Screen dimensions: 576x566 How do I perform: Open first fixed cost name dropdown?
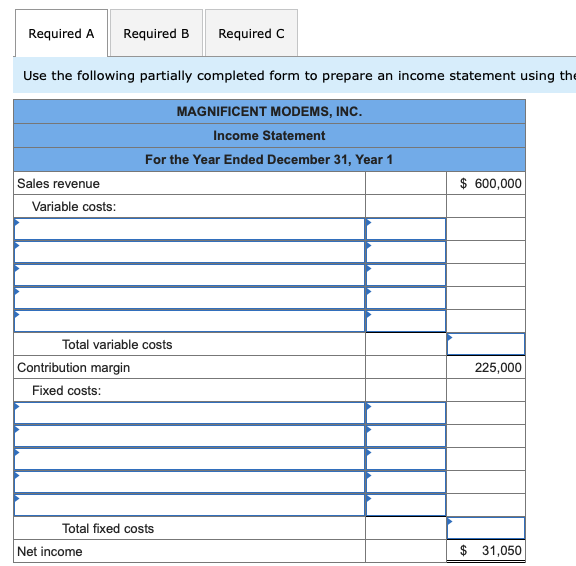tap(190, 413)
